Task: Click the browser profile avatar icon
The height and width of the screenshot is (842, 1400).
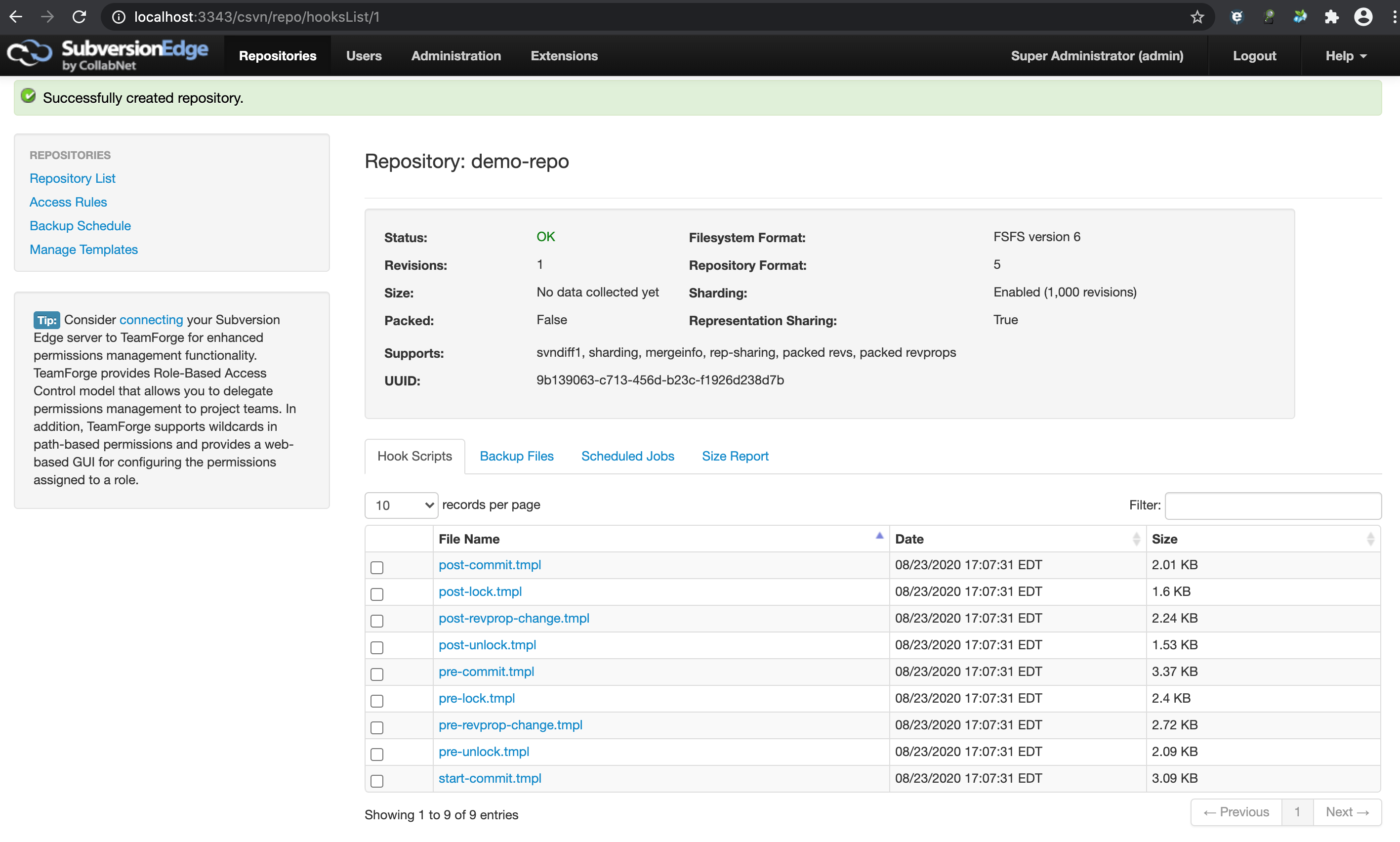Action: coord(1363,17)
